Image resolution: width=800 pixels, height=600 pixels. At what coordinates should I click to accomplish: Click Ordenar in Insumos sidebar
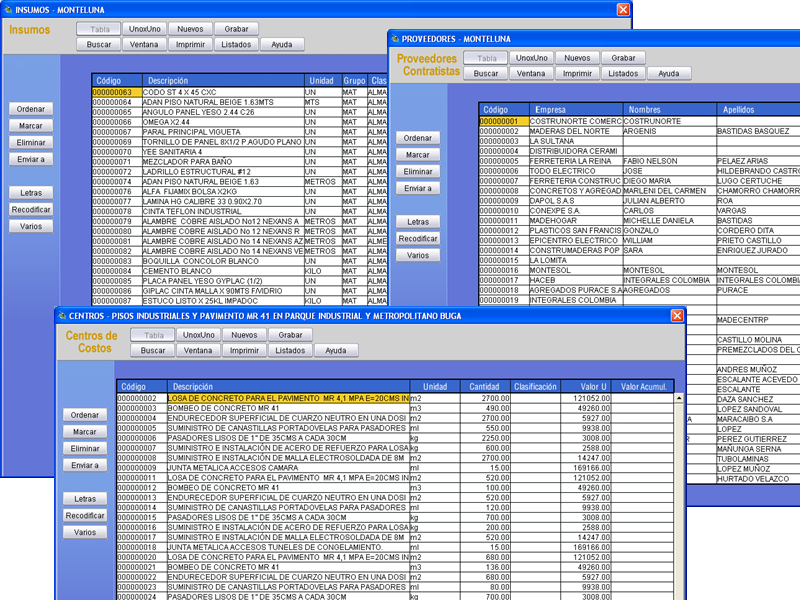pyautogui.click(x=31, y=109)
